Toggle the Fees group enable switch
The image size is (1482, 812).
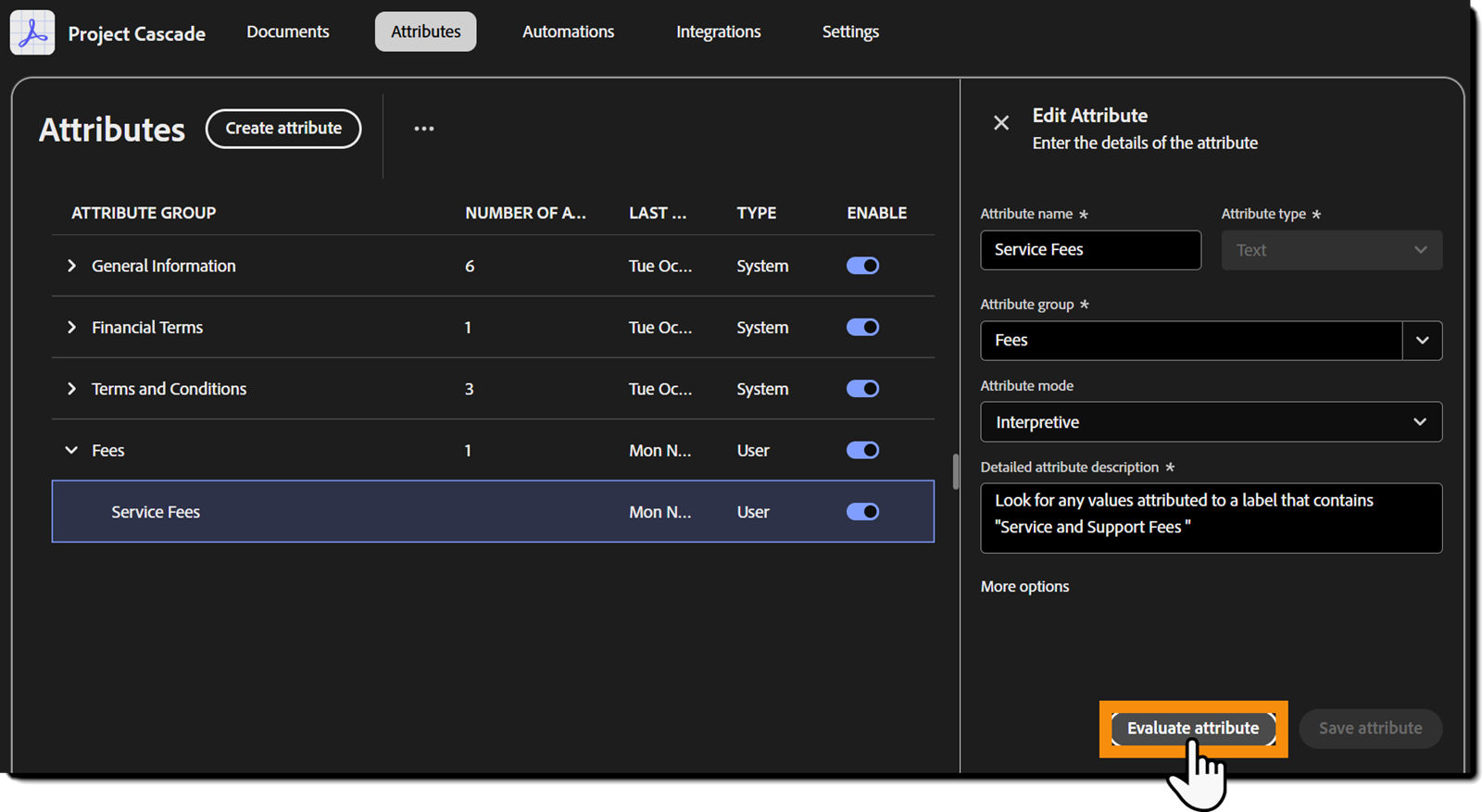click(862, 450)
